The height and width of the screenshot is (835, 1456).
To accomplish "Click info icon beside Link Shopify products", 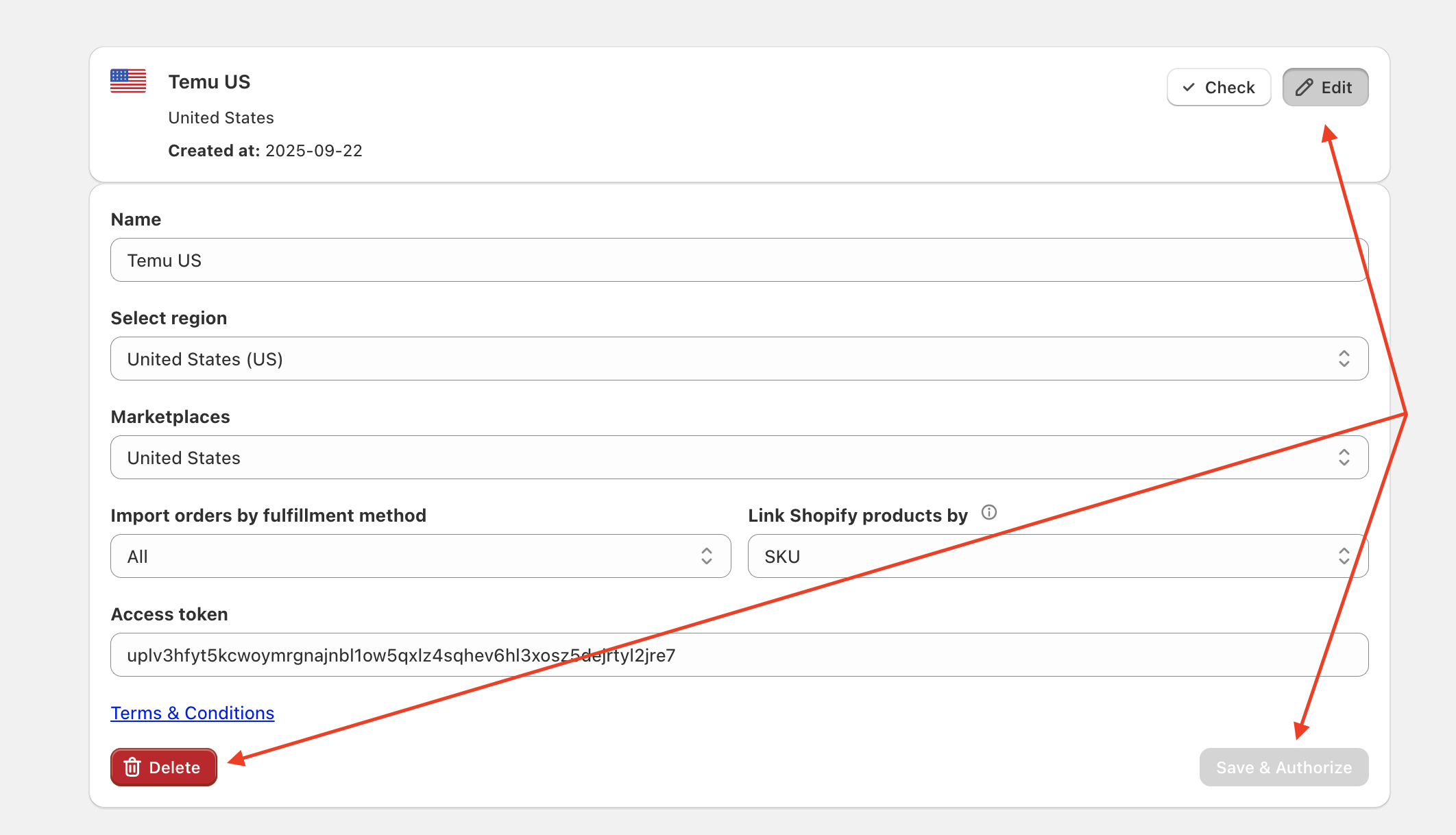I will 988,512.
